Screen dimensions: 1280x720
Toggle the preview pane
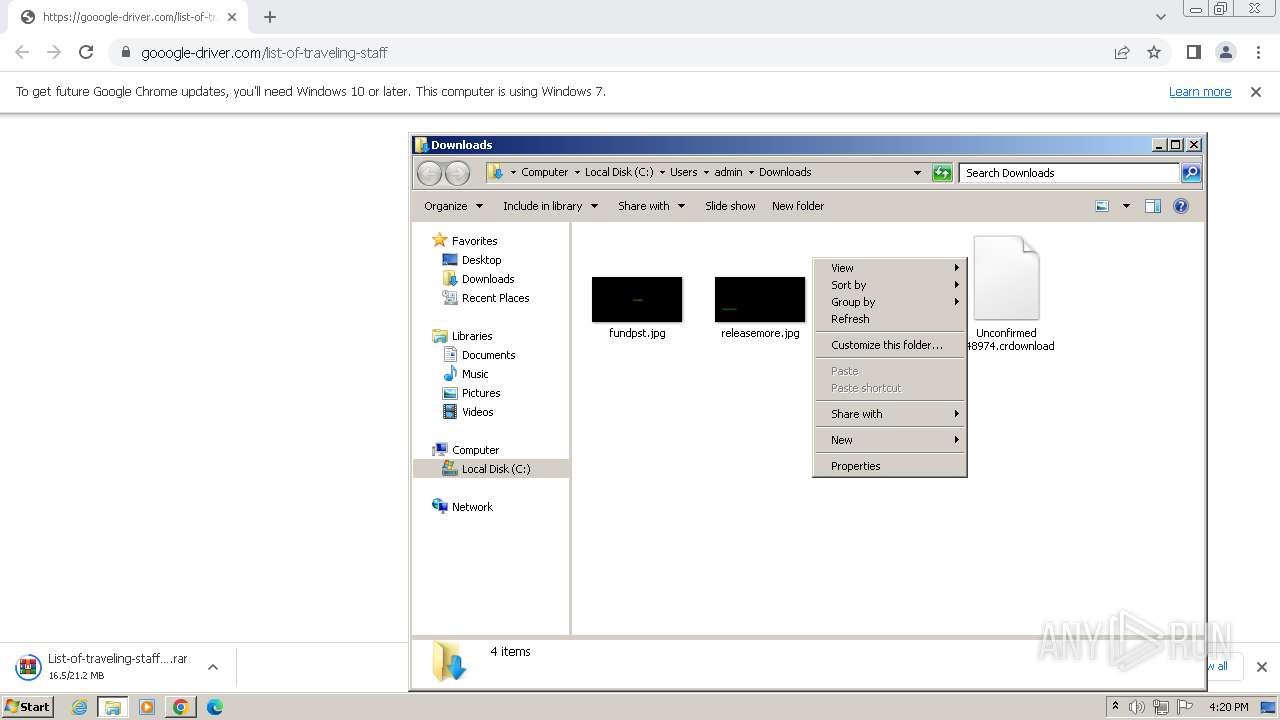coord(1153,206)
